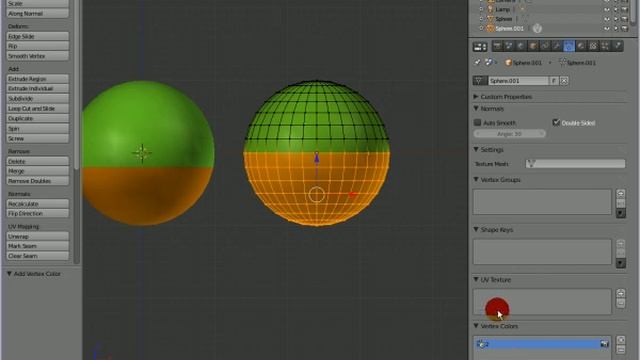Click the Sphere.001 orange icon in the outliner
640x360 pixels.
pos(490,29)
